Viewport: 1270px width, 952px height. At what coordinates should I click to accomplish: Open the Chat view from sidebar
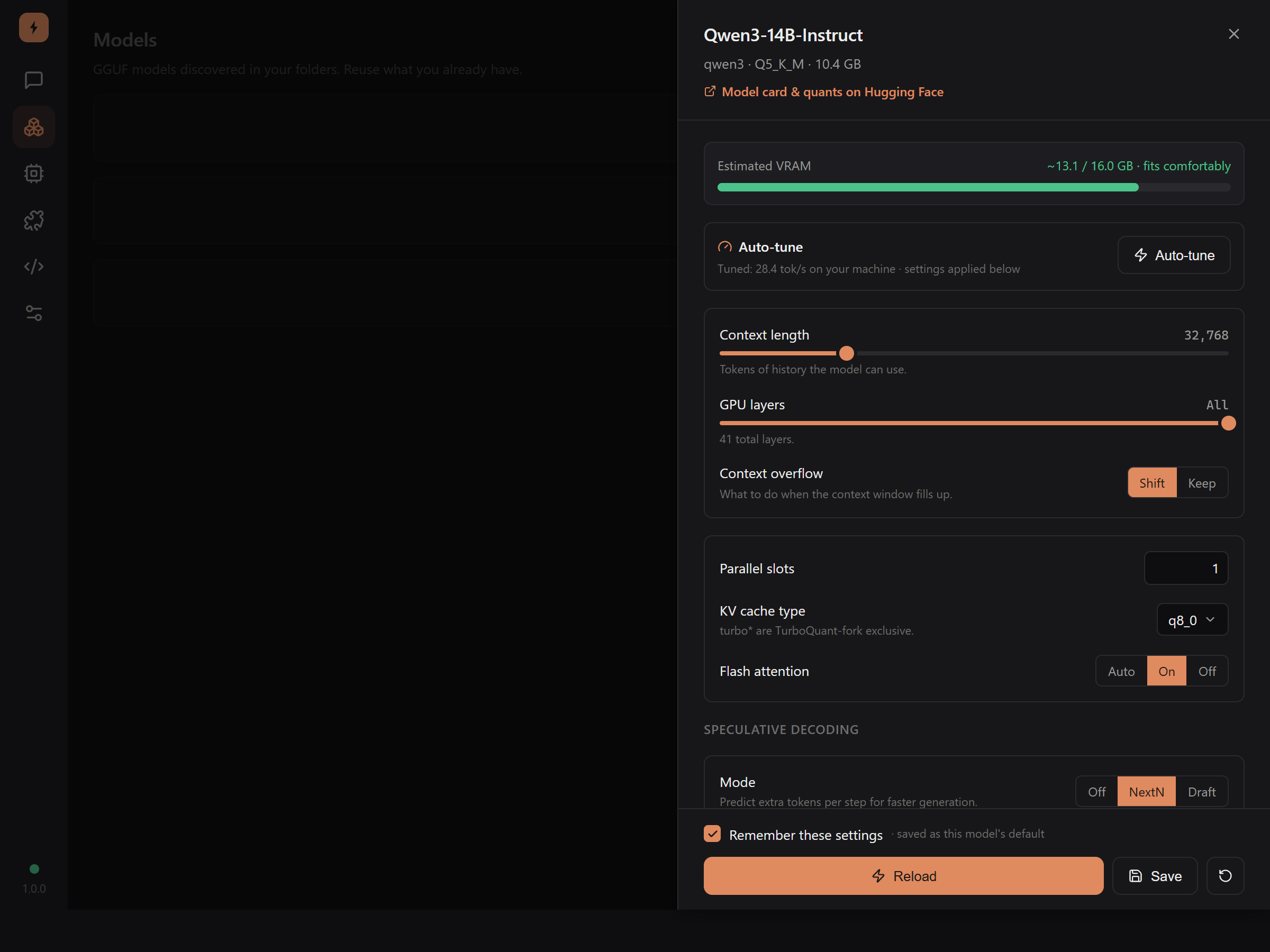(x=34, y=80)
